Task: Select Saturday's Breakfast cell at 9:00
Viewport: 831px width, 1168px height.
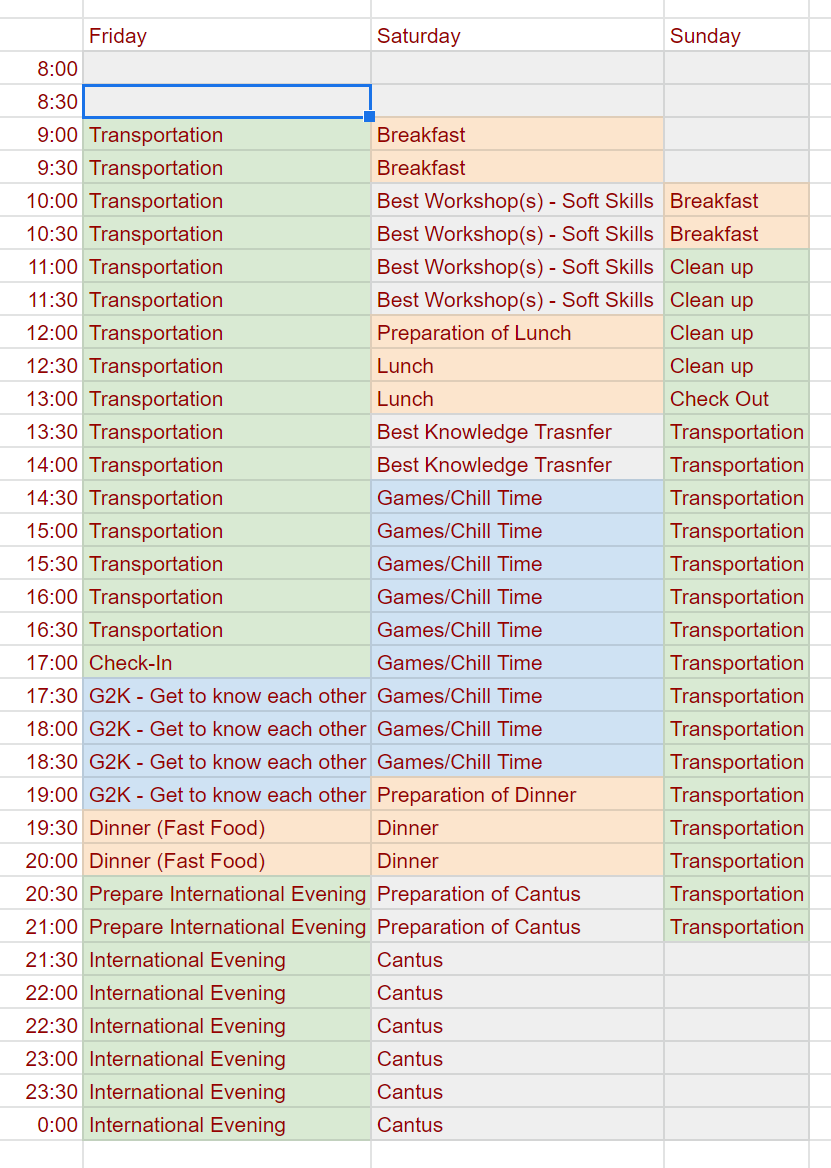Action: tap(517, 135)
